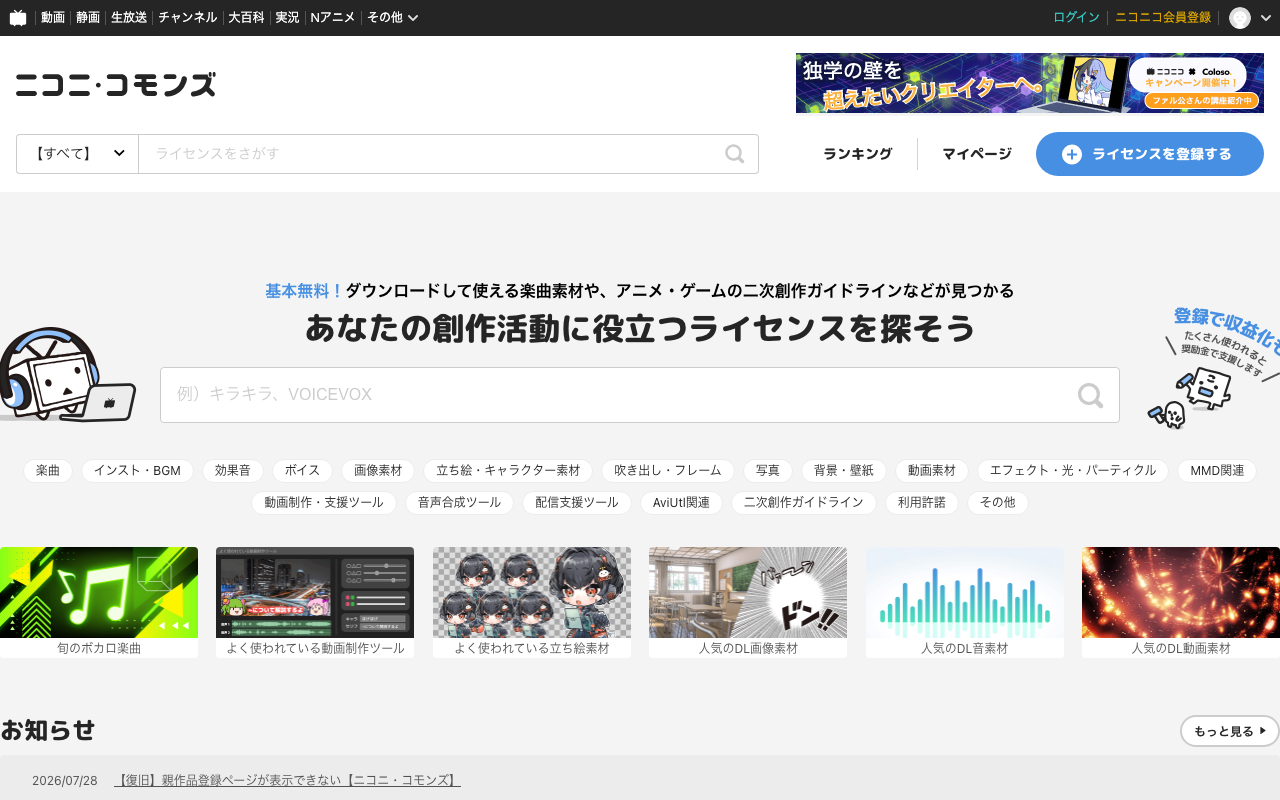
Task: Select the 利用許諾 tag
Action: point(922,503)
